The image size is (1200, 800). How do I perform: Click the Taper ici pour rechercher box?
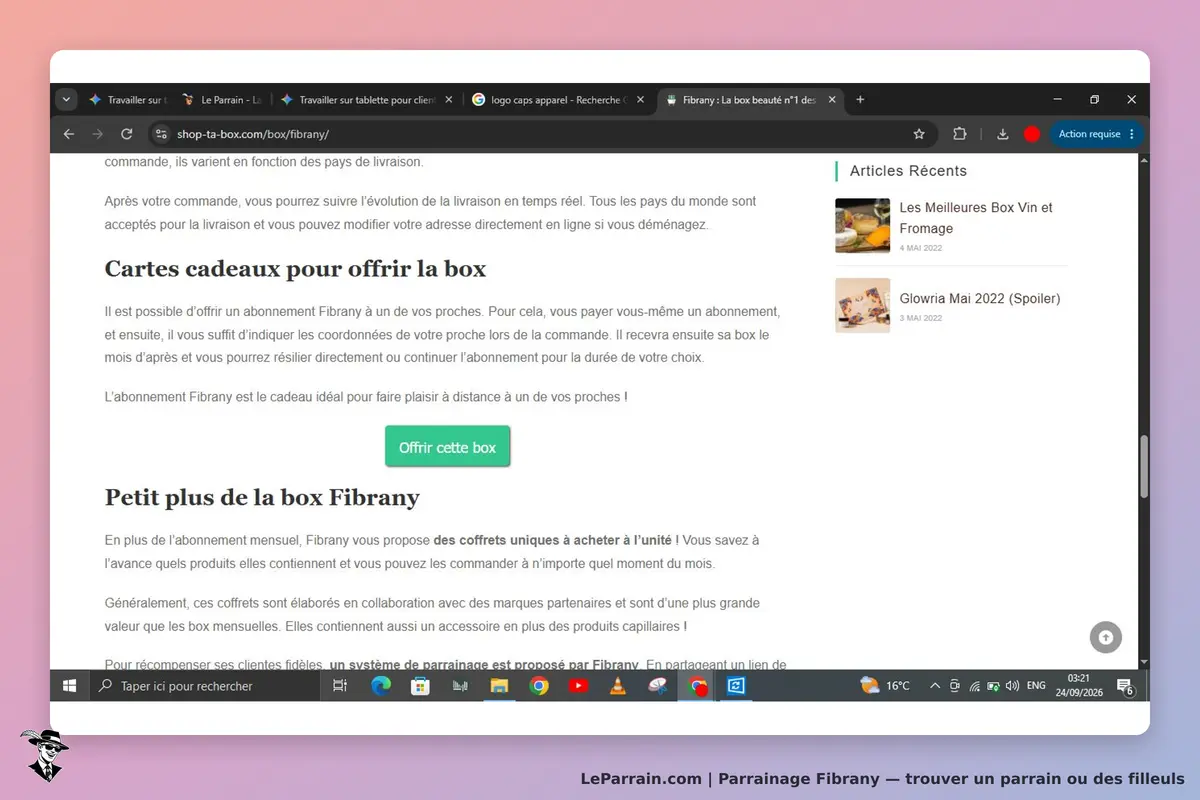(205, 686)
